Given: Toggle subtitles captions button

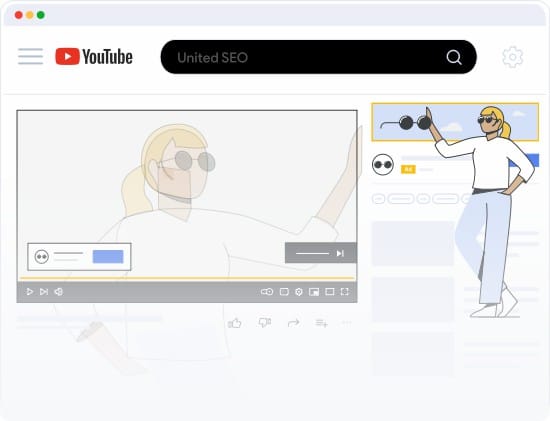Looking at the screenshot, I should click(x=284, y=292).
